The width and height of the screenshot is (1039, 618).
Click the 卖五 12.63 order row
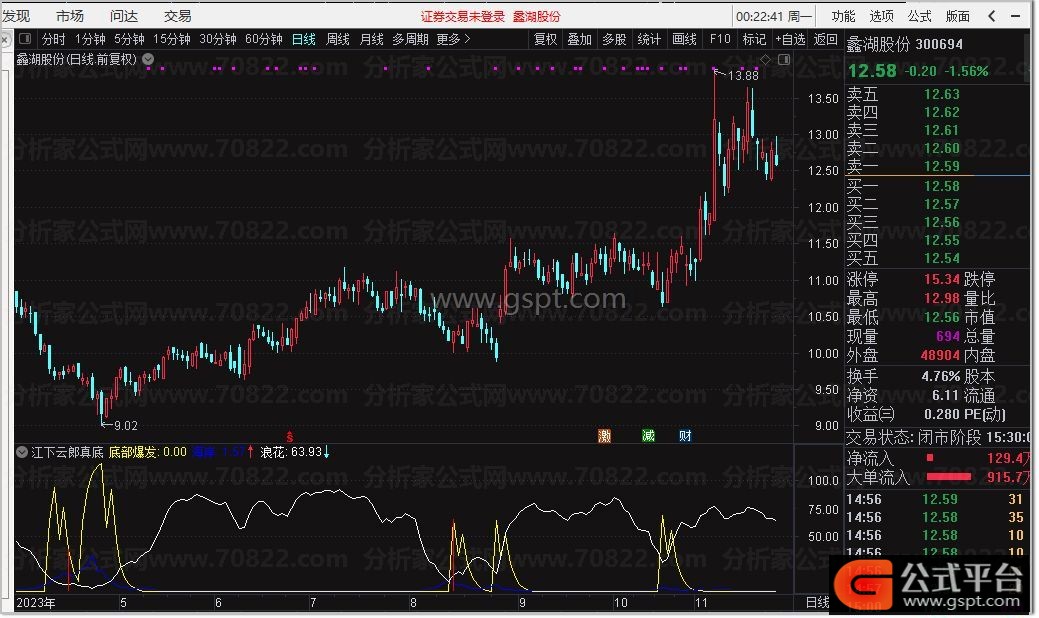(937, 94)
